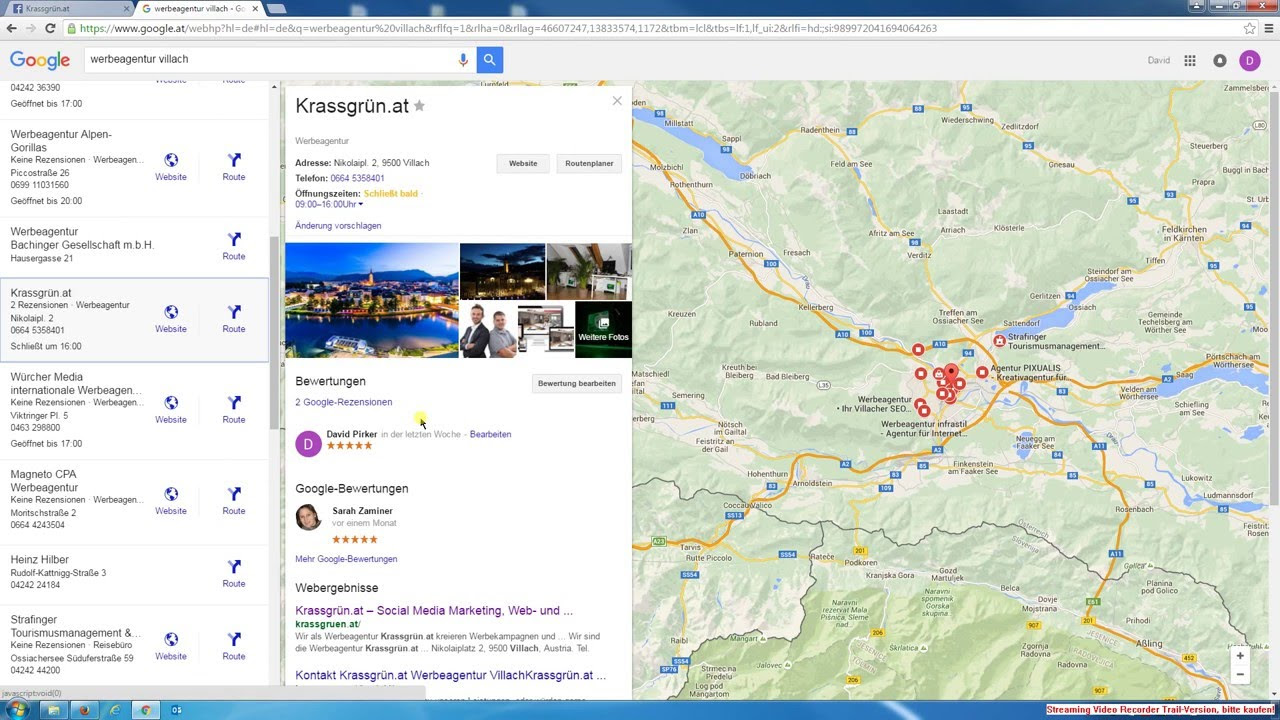Screen dimensions: 1280x720
Task: Reload the current page
Action: [50, 28]
